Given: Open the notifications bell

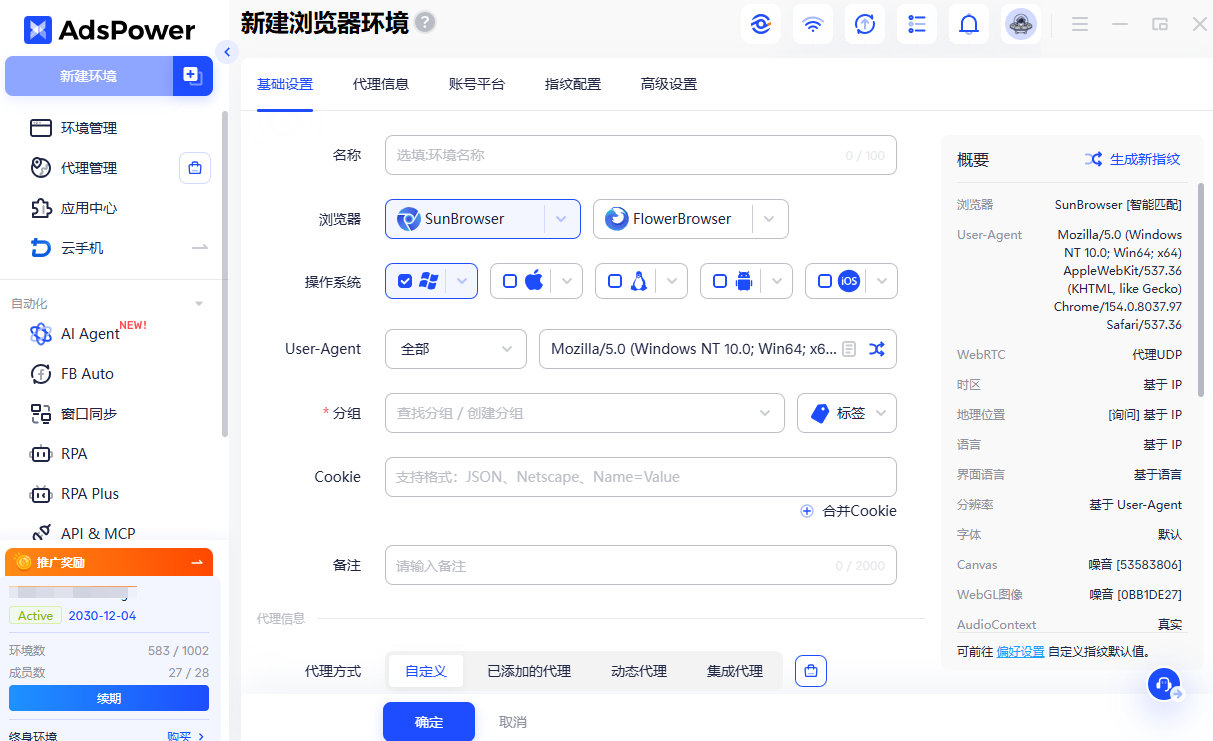Looking at the screenshot, I should tap(969, 24).
